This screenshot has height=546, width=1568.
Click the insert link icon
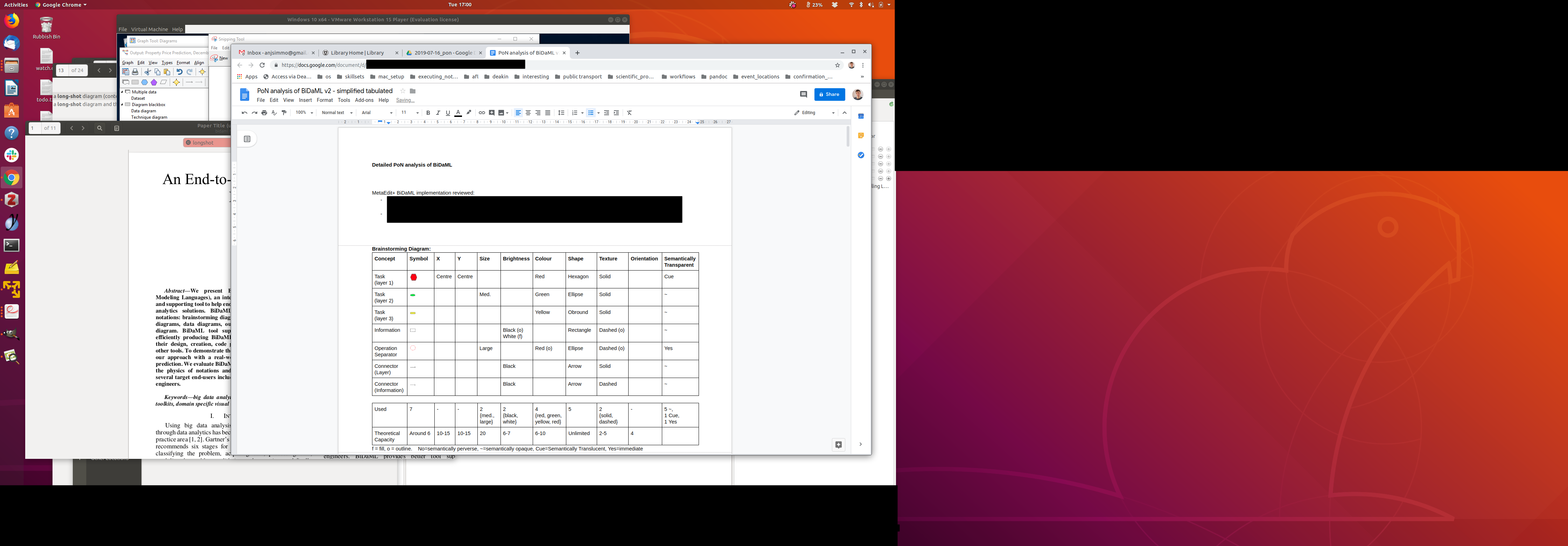tap(482, 113)
